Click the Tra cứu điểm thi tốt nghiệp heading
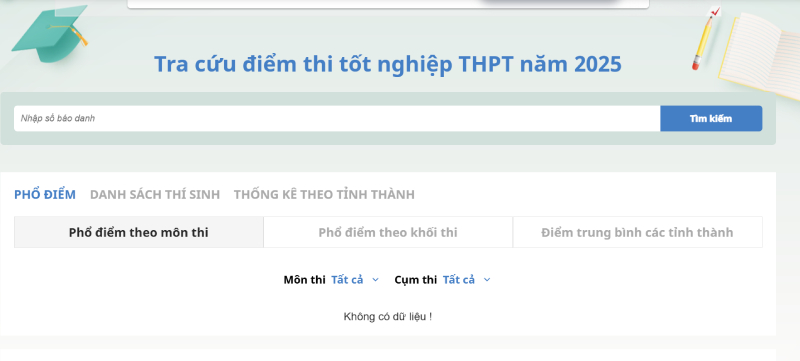Screen dimensions: 800x361 click(x=388, y=64)
